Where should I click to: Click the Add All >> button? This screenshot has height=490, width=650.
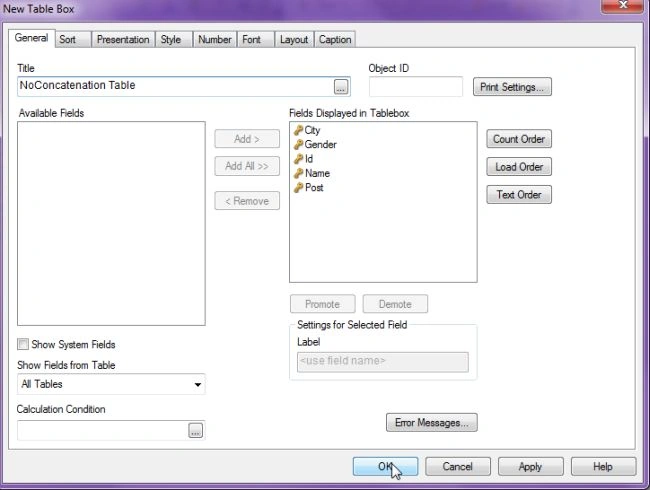click(247, 166)
